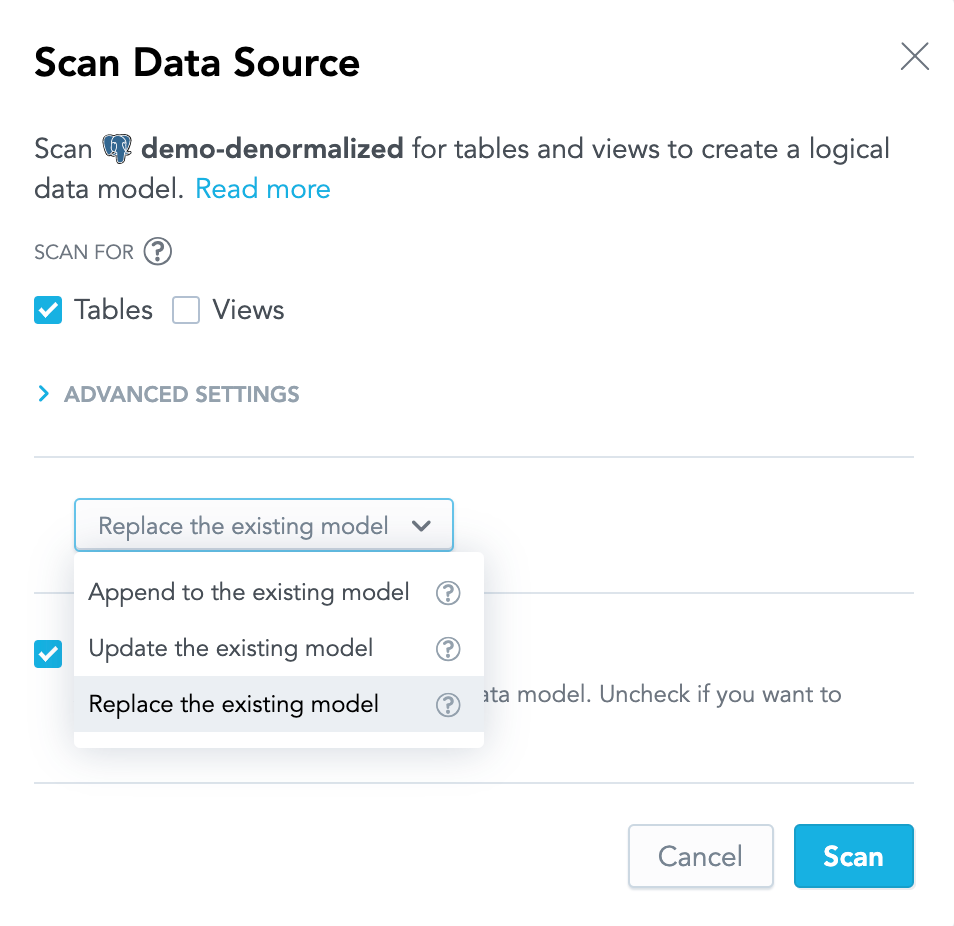The image size is (954, 926).
Task: Click help icon beside Update the existing model
Action: (x=448, y=649)
